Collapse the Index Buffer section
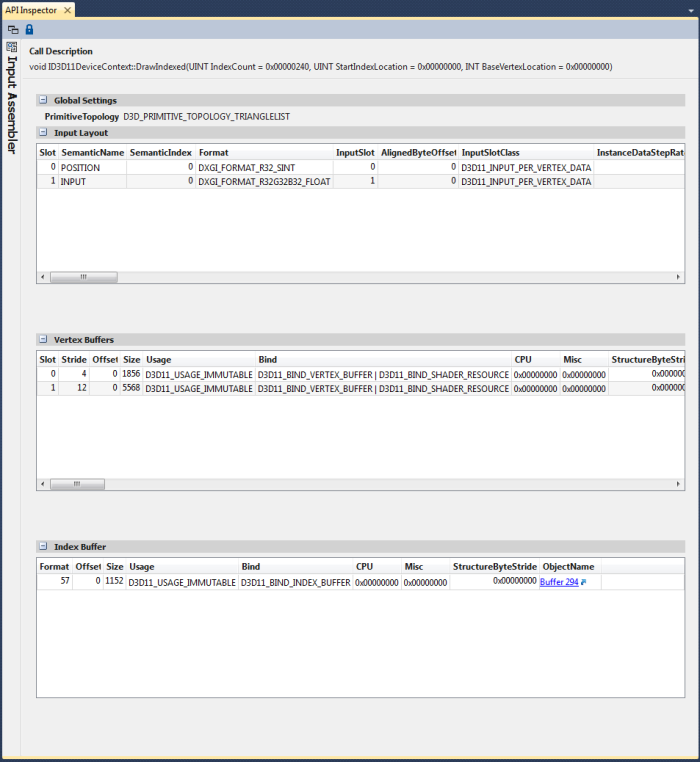Viewport: 700px width, 762px height. [42, 547]
